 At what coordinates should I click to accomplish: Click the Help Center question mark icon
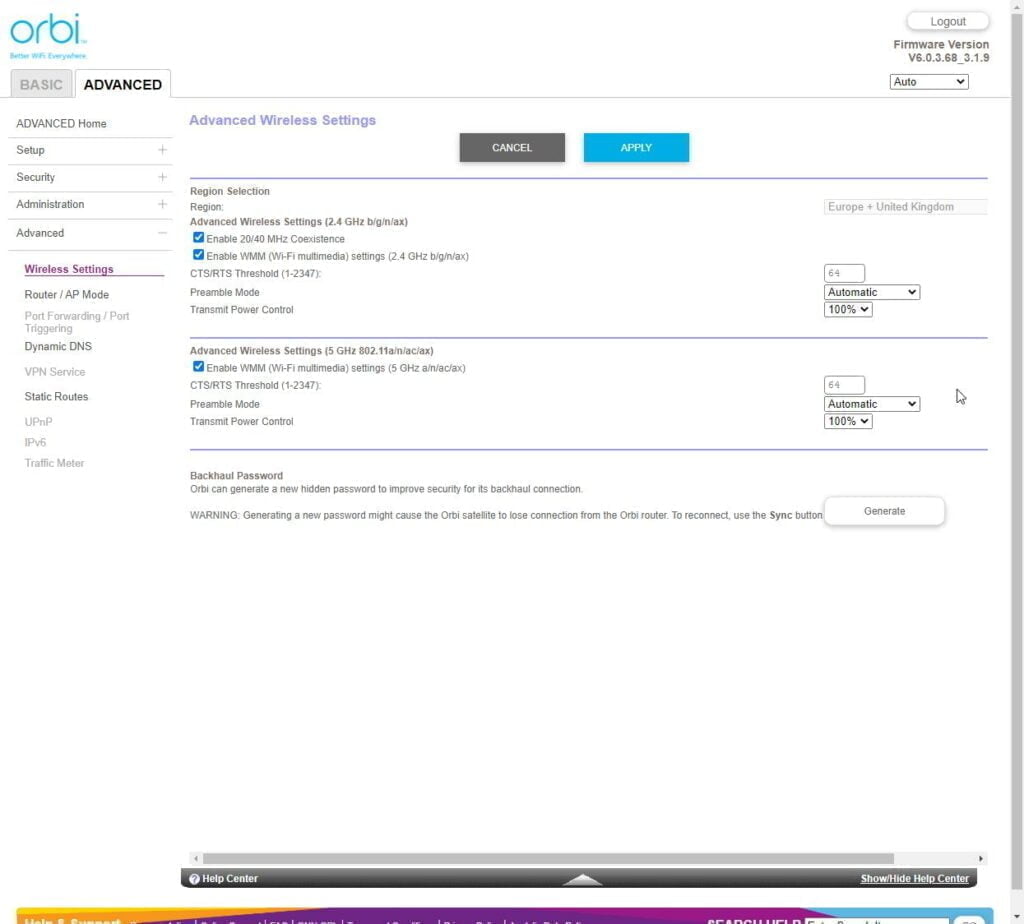(x=194, y=879)
